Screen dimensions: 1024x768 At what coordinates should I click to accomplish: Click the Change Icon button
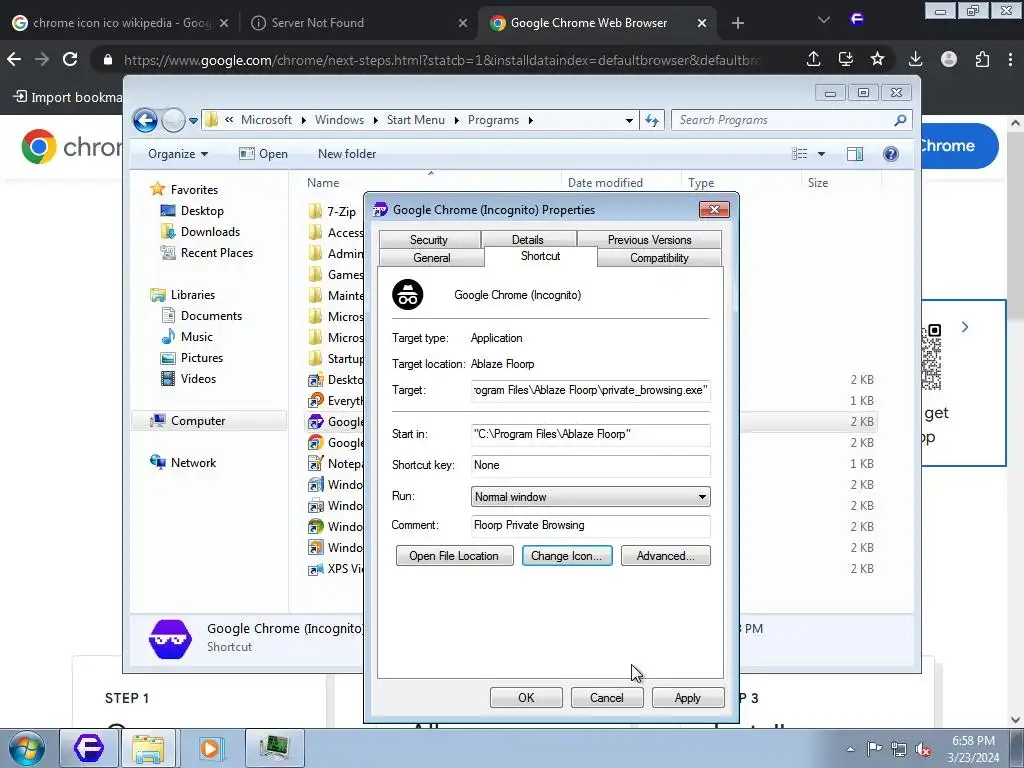coord(567,556)
